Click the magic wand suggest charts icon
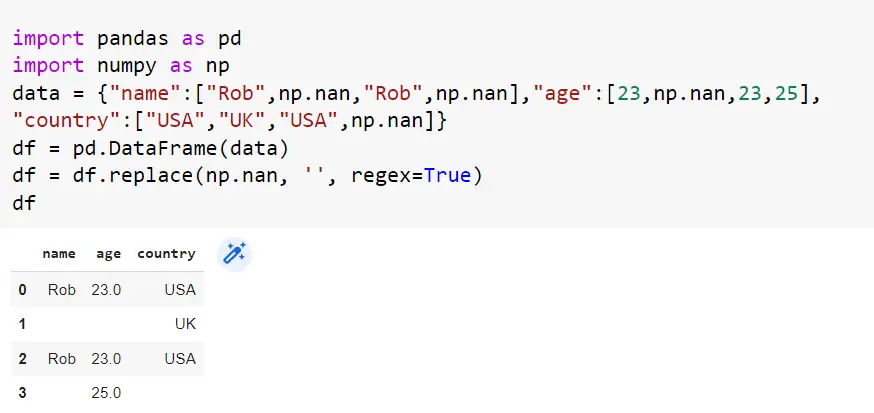Viewport: 874px width, 413px height. 235,254
